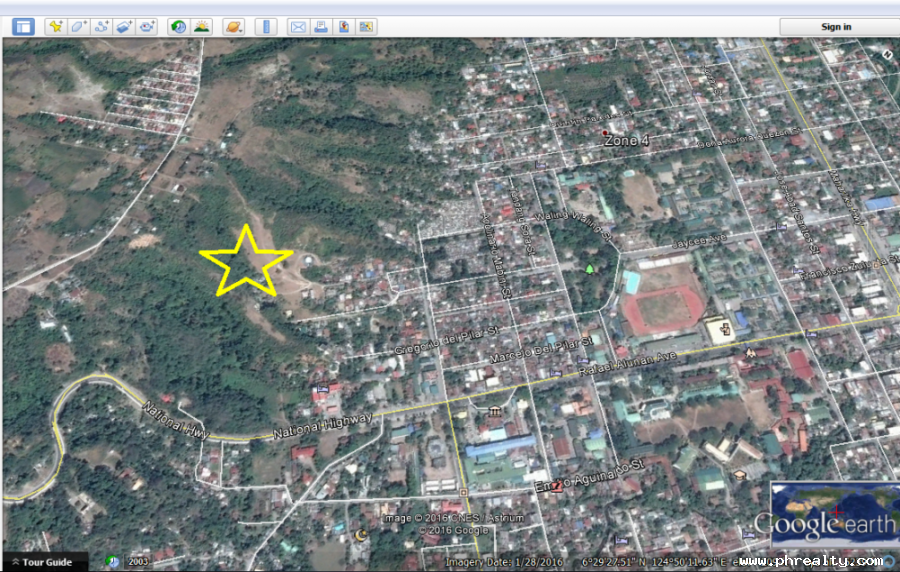Expand the Tour Guide panel
The width and height of the screenshot is (900, 572).
coord(42,562)
